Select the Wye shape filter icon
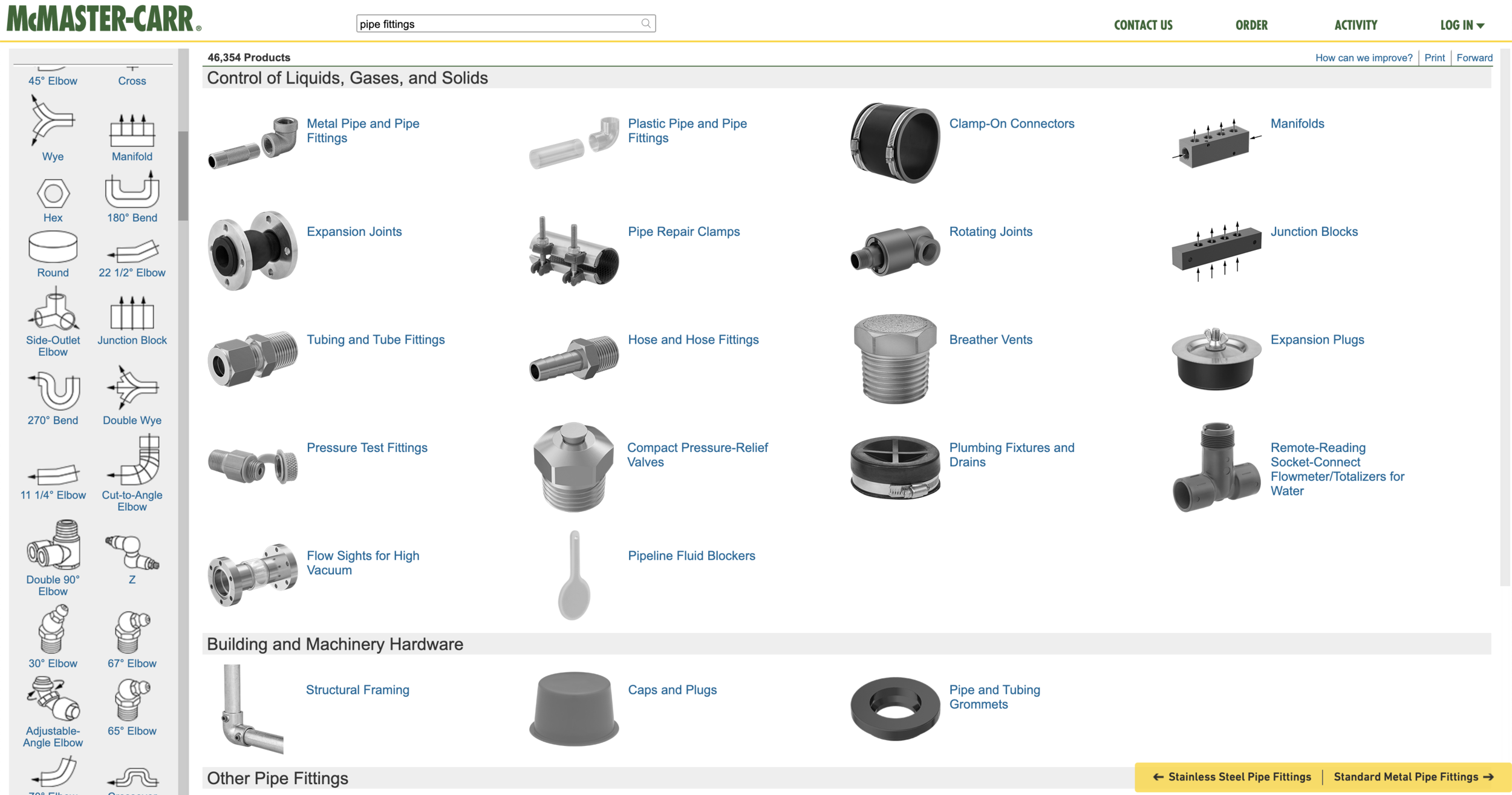This screenshot has height=795, width=1512. coord(53,121)
